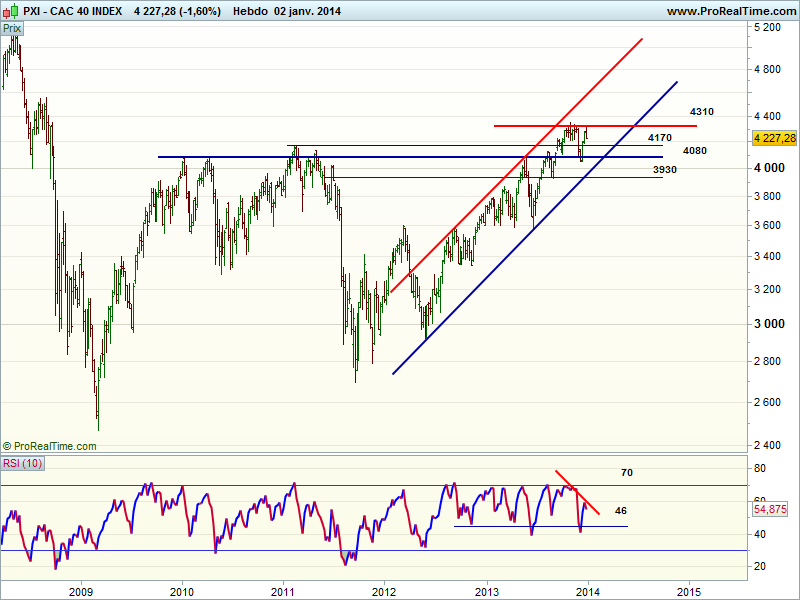Click the RSI 70 level annotation

click(x=626, y=472)
